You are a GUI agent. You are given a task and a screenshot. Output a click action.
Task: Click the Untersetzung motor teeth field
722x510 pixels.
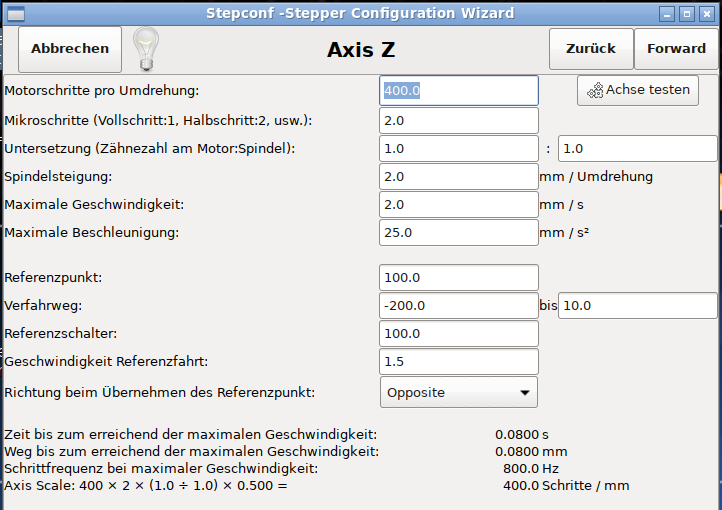[459, 148]
